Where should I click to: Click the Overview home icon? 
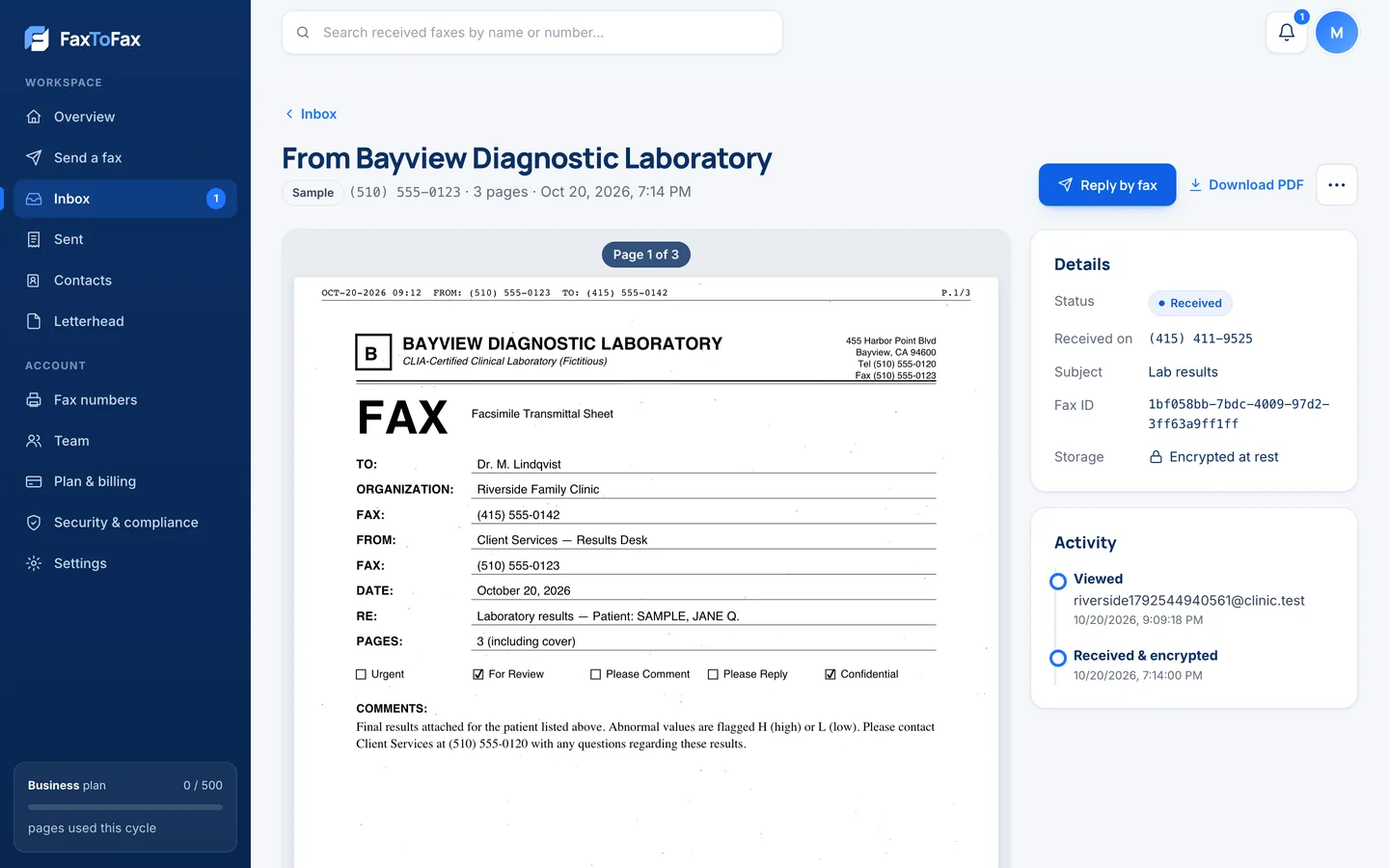34,117
